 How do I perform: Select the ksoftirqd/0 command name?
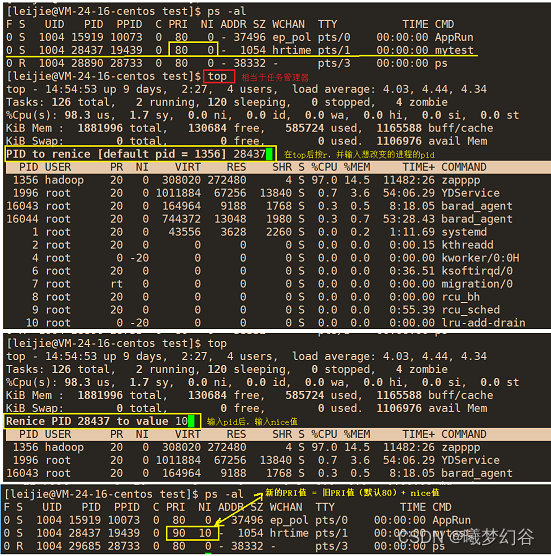point(477,271)
